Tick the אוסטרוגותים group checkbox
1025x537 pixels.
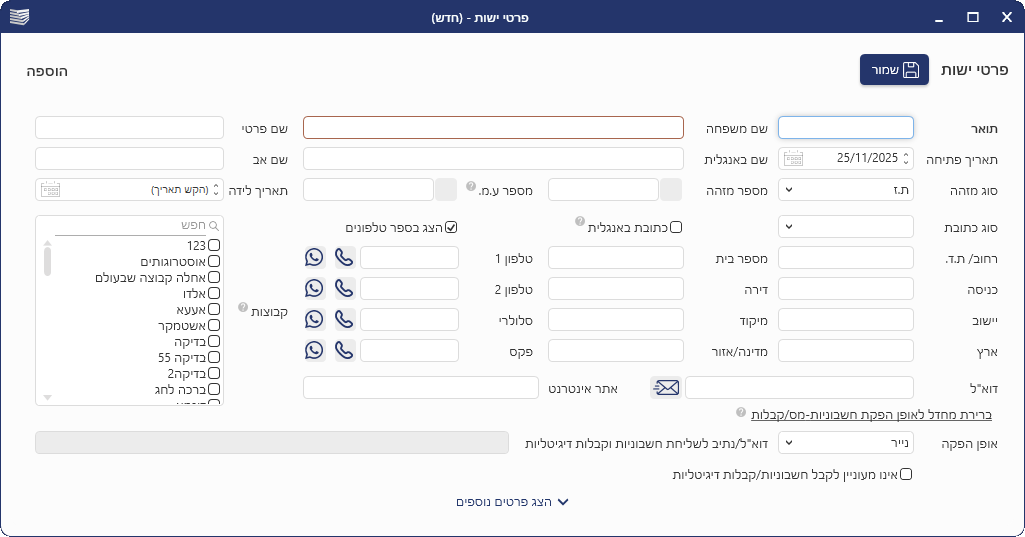[214, 261]
